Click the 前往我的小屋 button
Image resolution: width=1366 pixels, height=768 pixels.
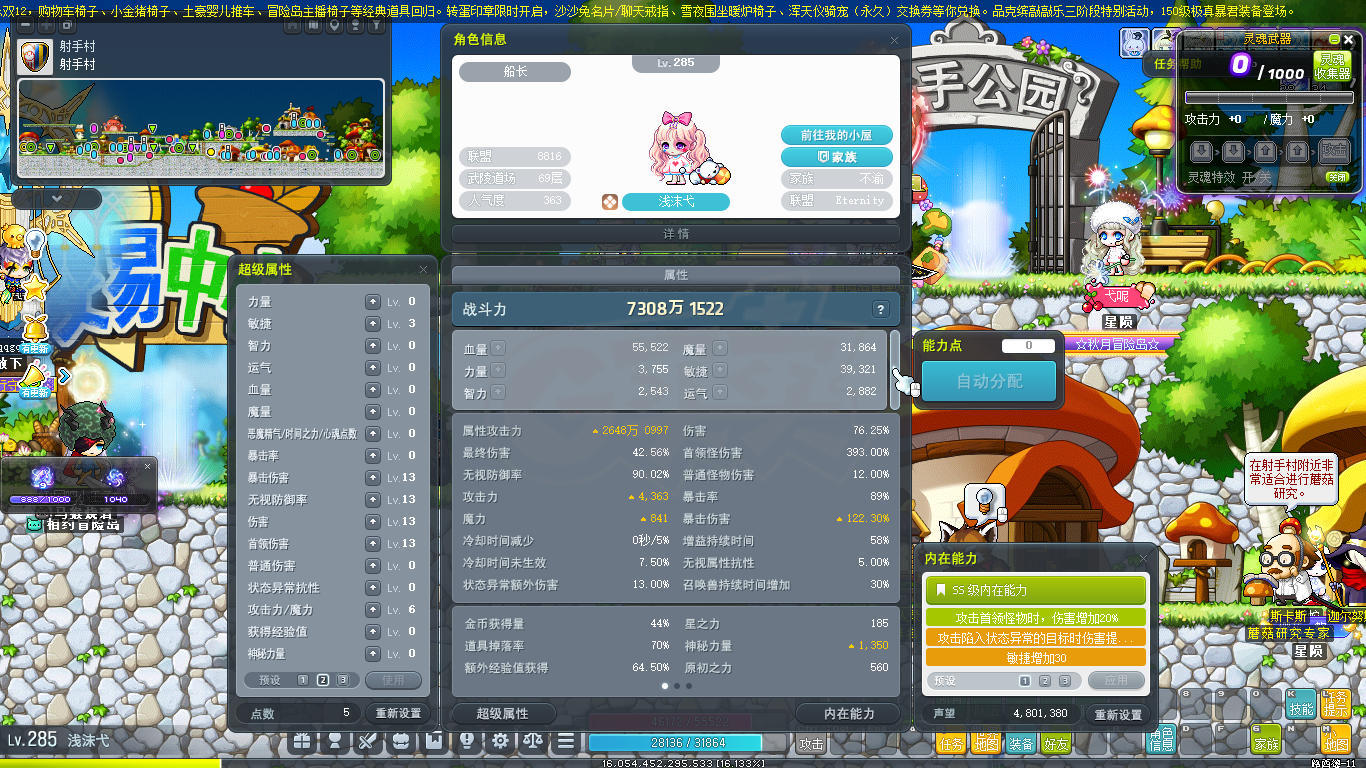pos(836,135)
